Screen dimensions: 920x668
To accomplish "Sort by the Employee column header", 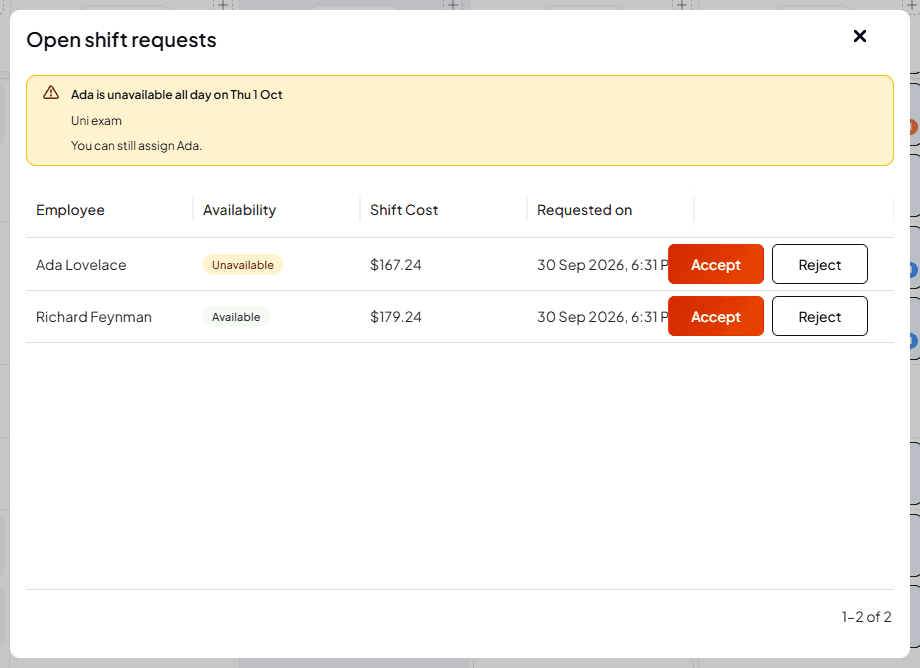I will (70, 210).
